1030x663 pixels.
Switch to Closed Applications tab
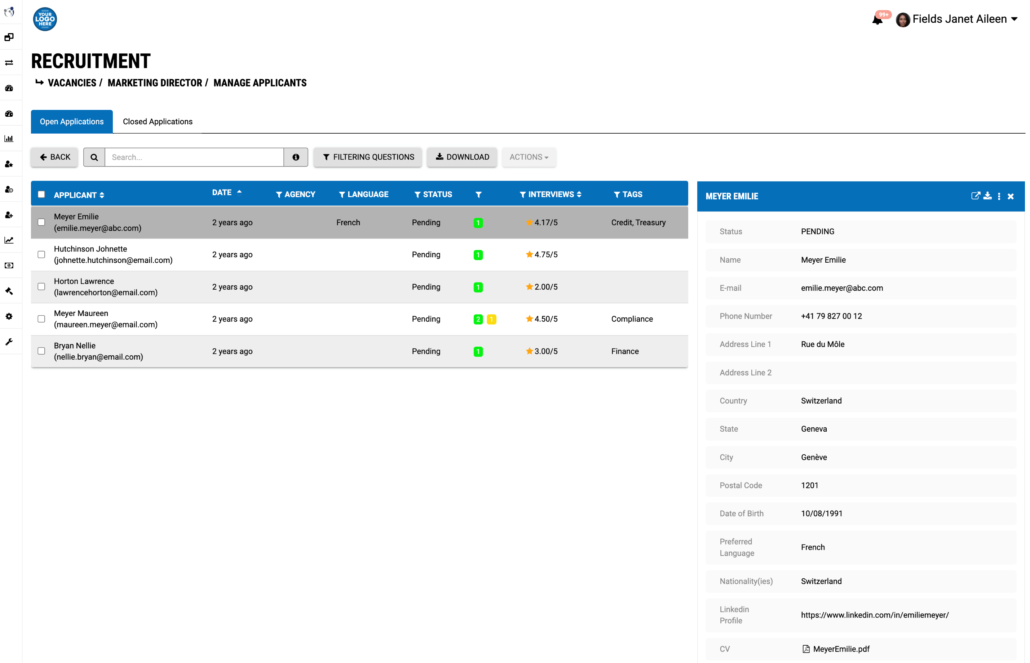[x=157, y=122]
